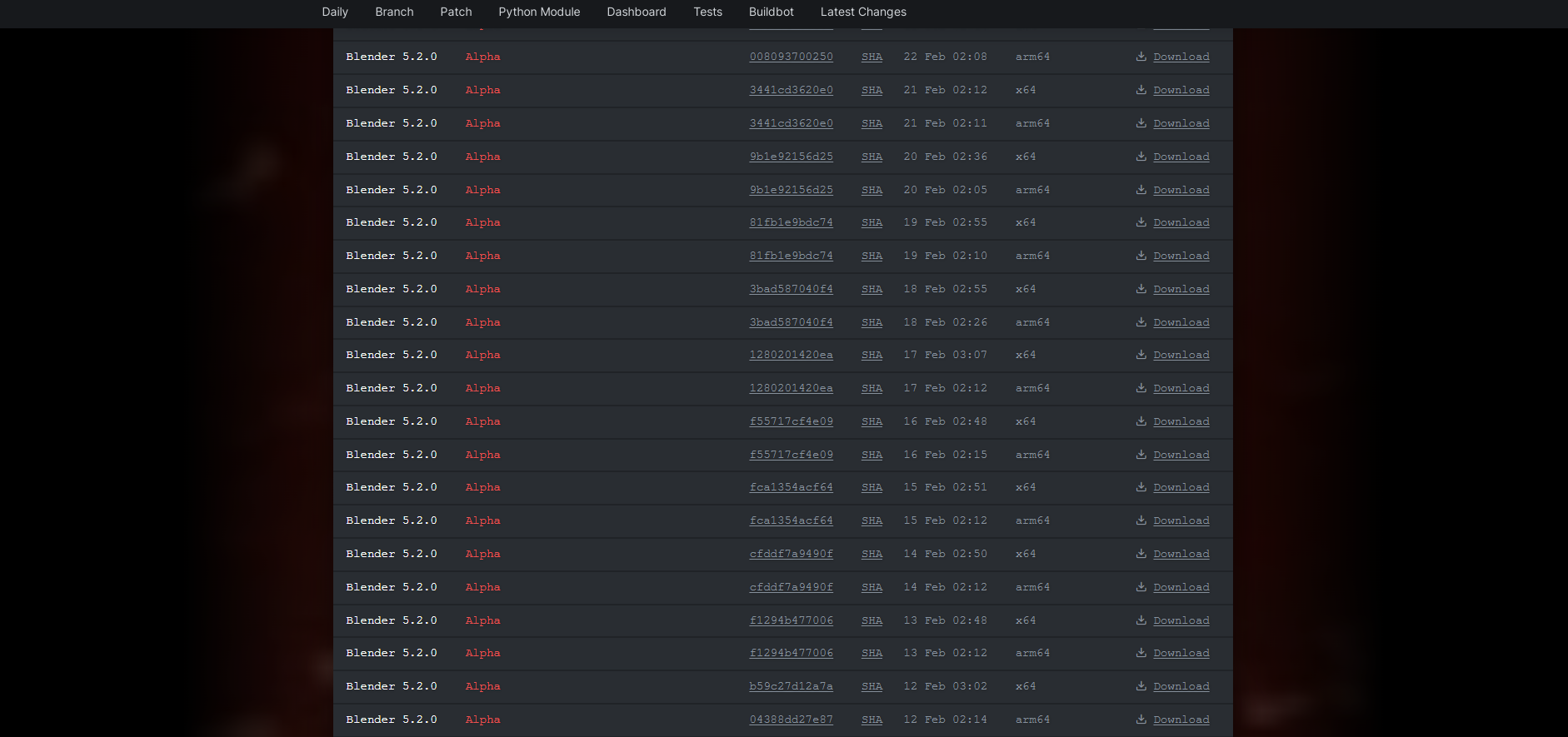
Task: Open commit f1294b477006 in the arm64 row
Action: pos(791,653)
